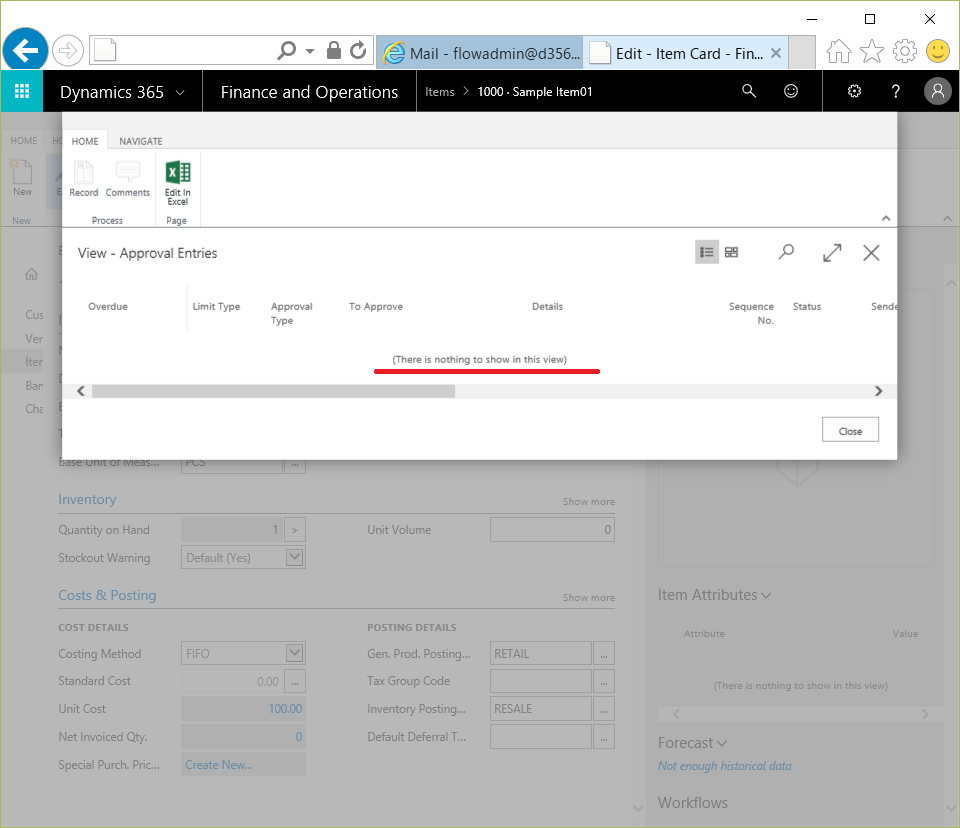The height and width of the screenshot is (828, 960).
Task: Click the Record ribbon button
Action: pyautogui.click(x=84, y=179)
